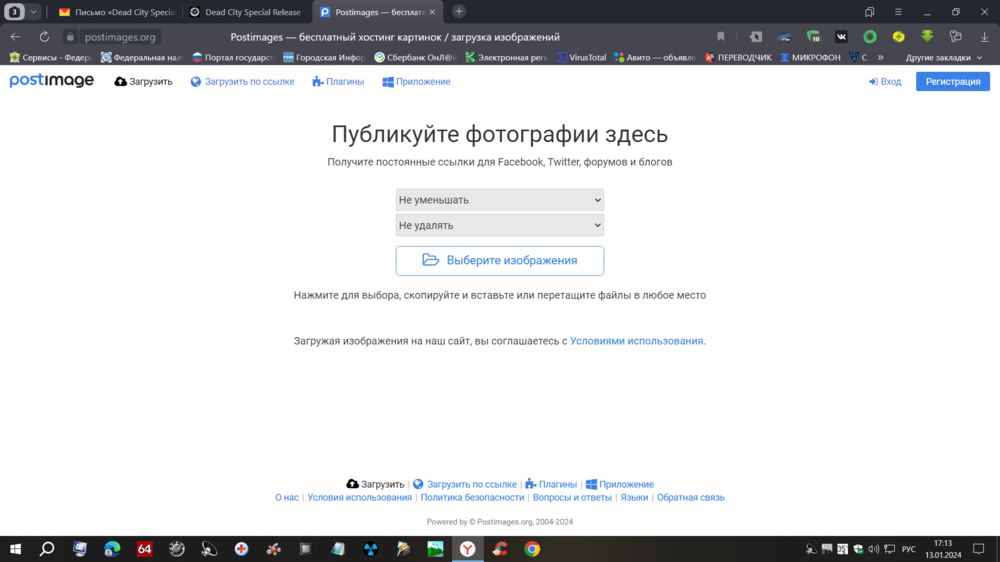The image size is (1000, 562).
Task: Open Загрузить in the top navigation
Action: click(143, 82)
